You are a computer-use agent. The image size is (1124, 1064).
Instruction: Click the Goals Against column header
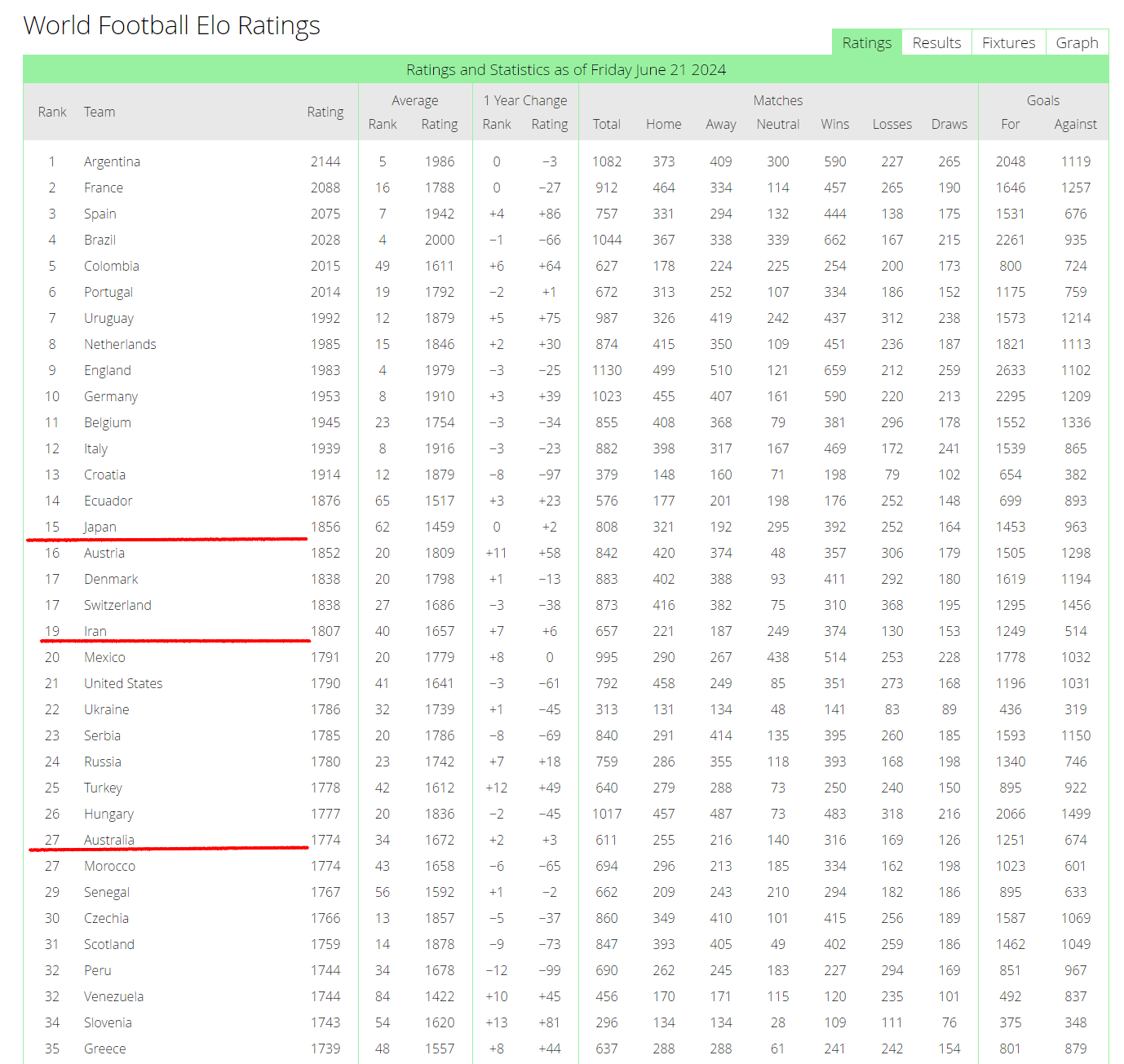[1075, 124]
